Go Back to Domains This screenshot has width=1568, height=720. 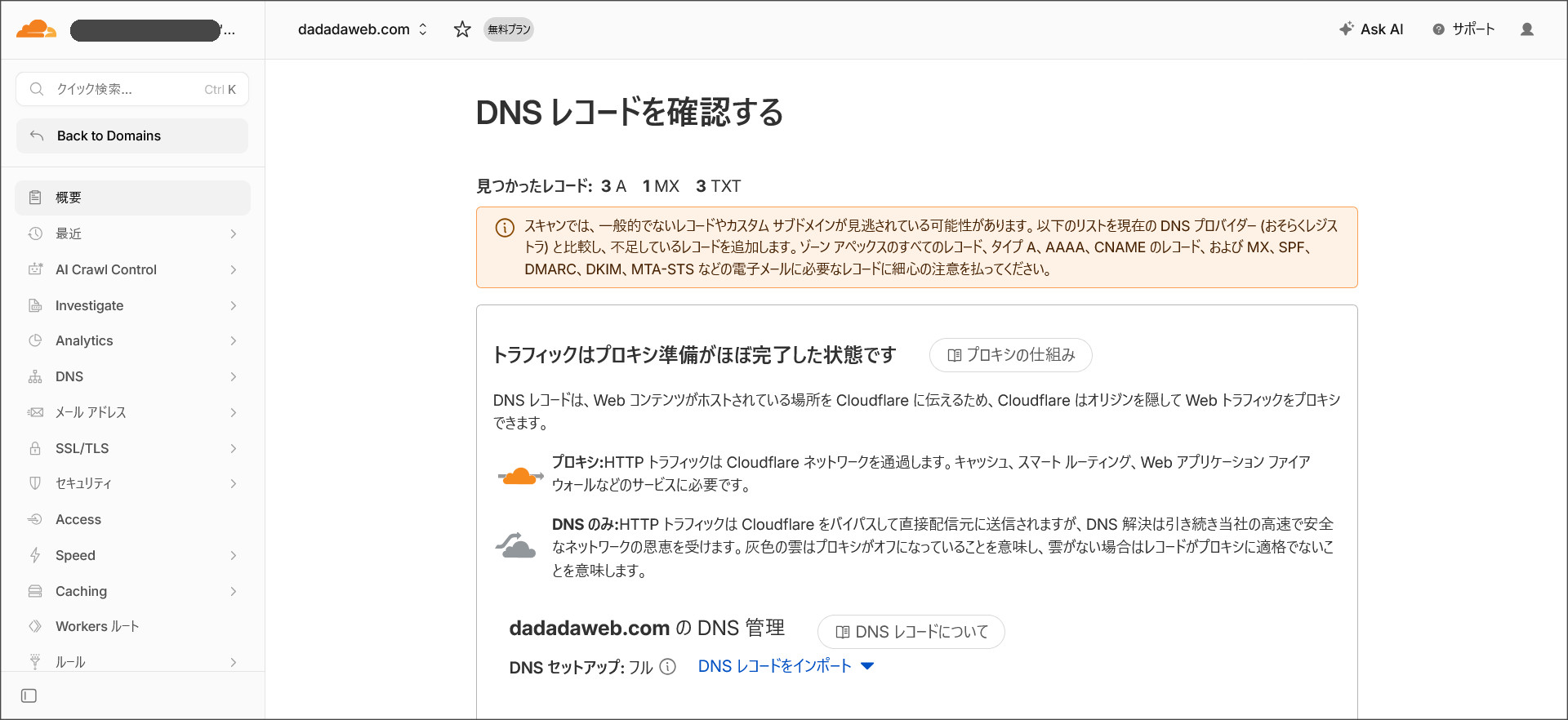[132, 136]
